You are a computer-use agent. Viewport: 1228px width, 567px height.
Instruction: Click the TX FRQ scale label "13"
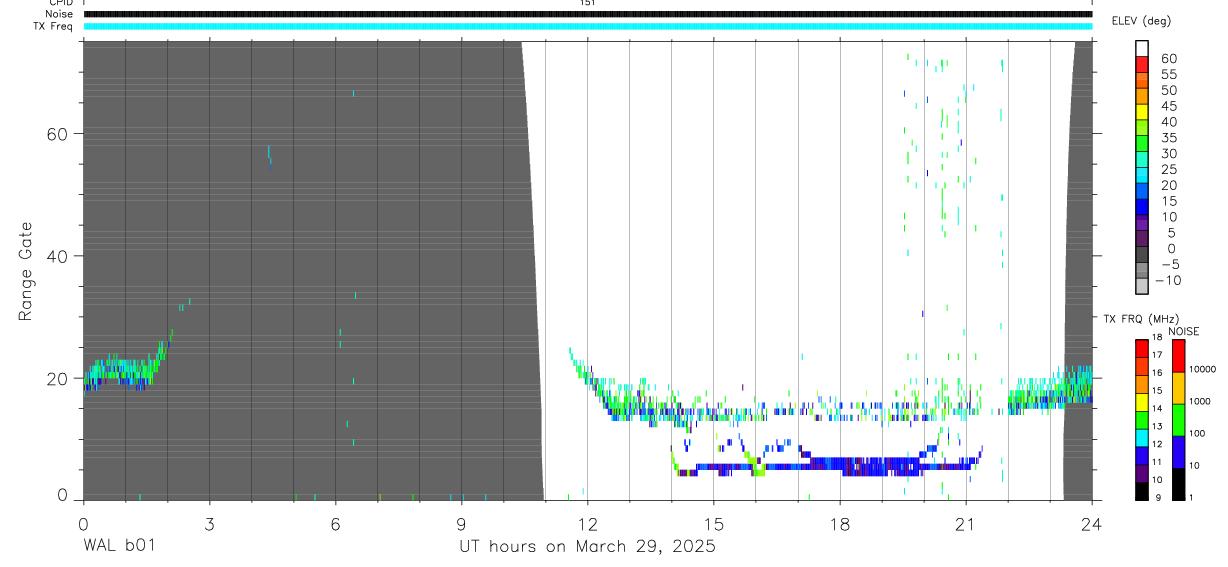1157,426
